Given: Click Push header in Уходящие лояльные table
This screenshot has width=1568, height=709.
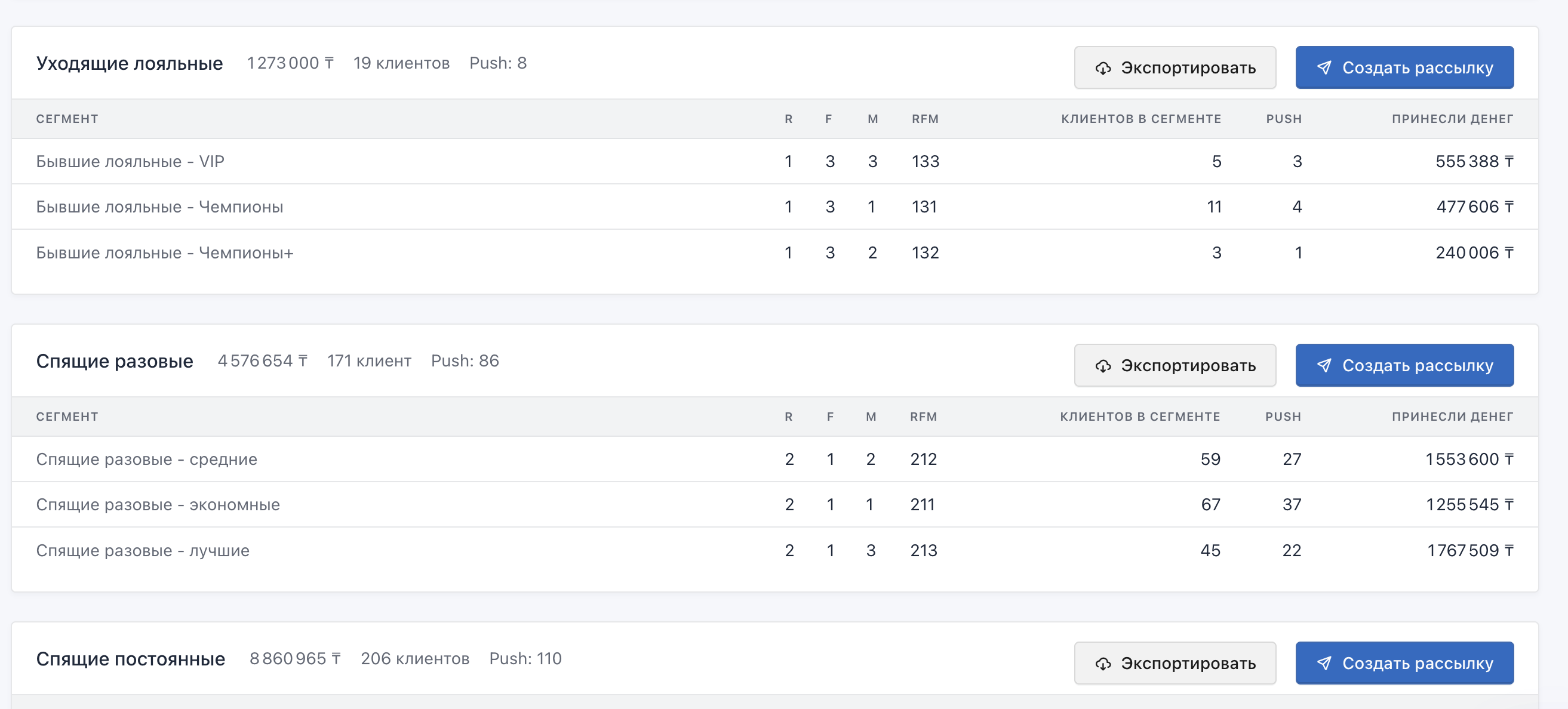Looking at the screenshot, I should pyautogui.click(x=1284, y=119).
